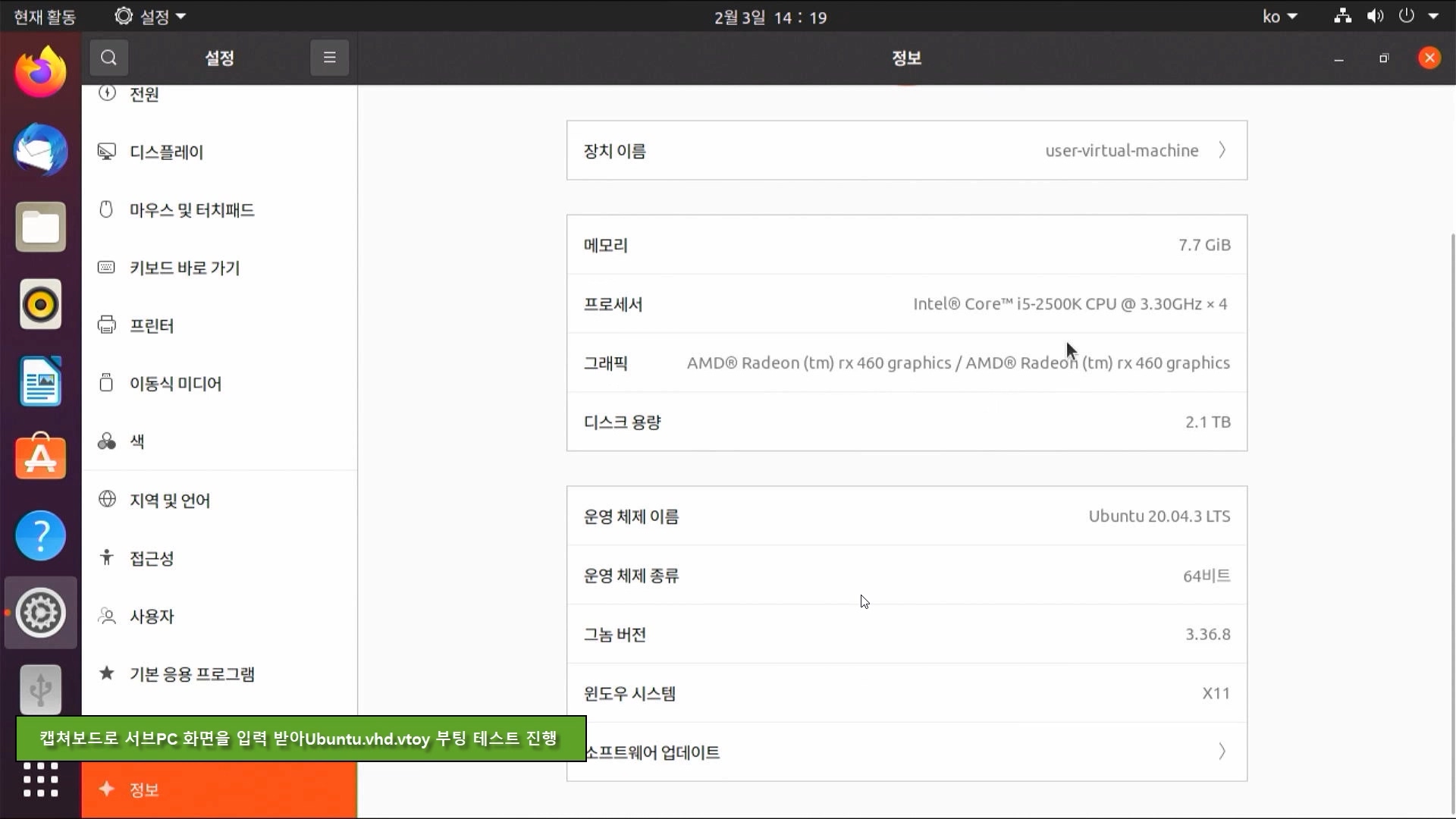Open the ko input source dropdown
Screen dimensions: 1456x819
pos(1279,17)
